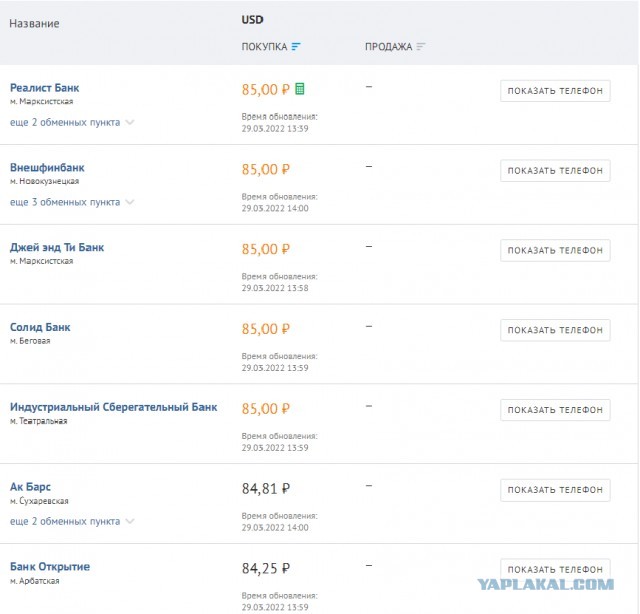
Task: Select the 85,00 ₽ rate for Солид Банк
Action: (x=266, y=329)
